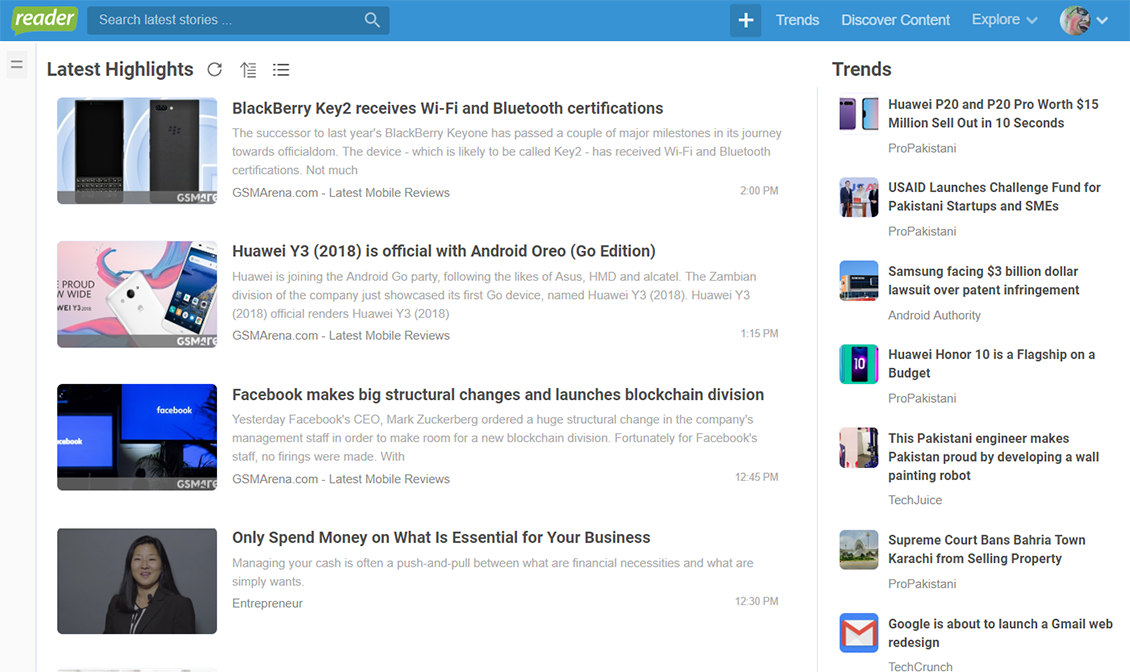The width and height of the screenshot is (1130, 672).
Task: Click ProPakistani under Bahria Town story
Action: (922, 583)
